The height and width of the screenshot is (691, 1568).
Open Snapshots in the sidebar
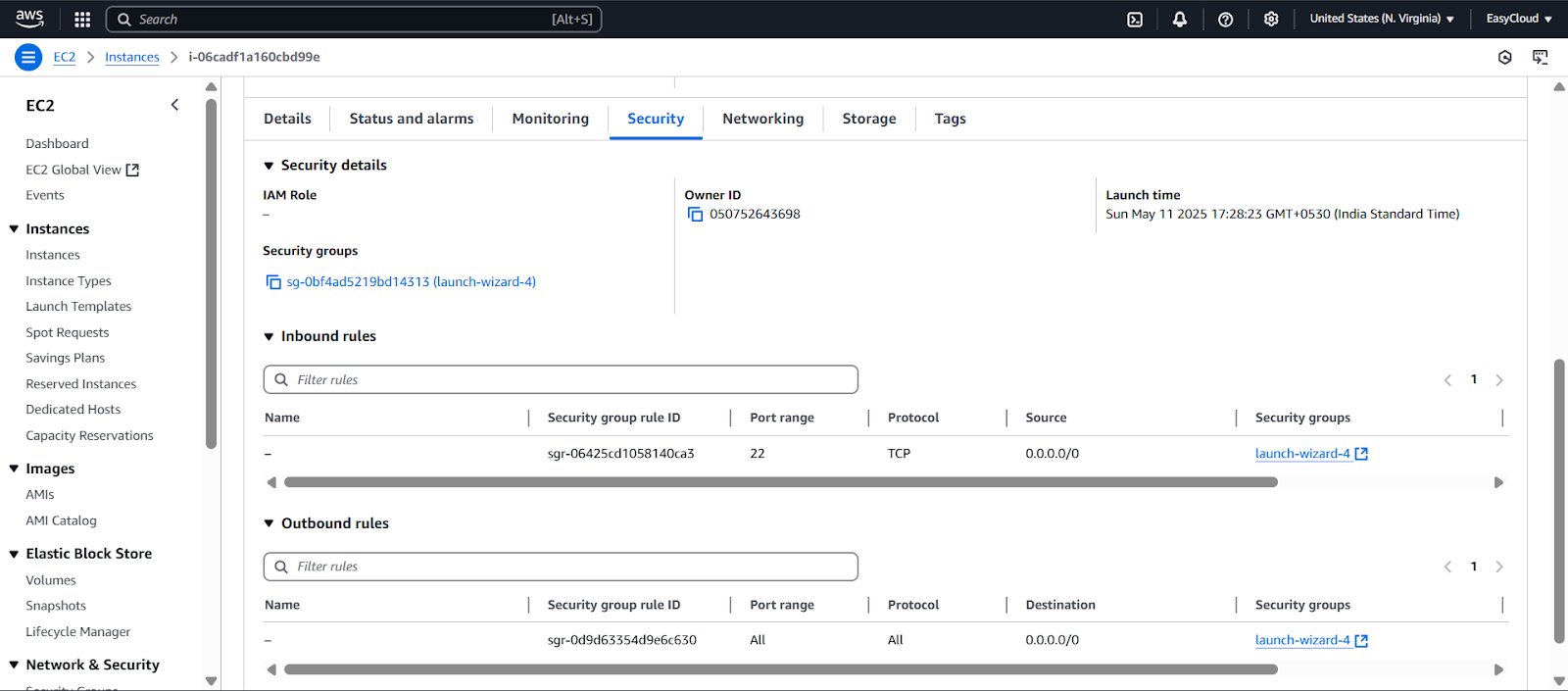(x=56, y=607)
